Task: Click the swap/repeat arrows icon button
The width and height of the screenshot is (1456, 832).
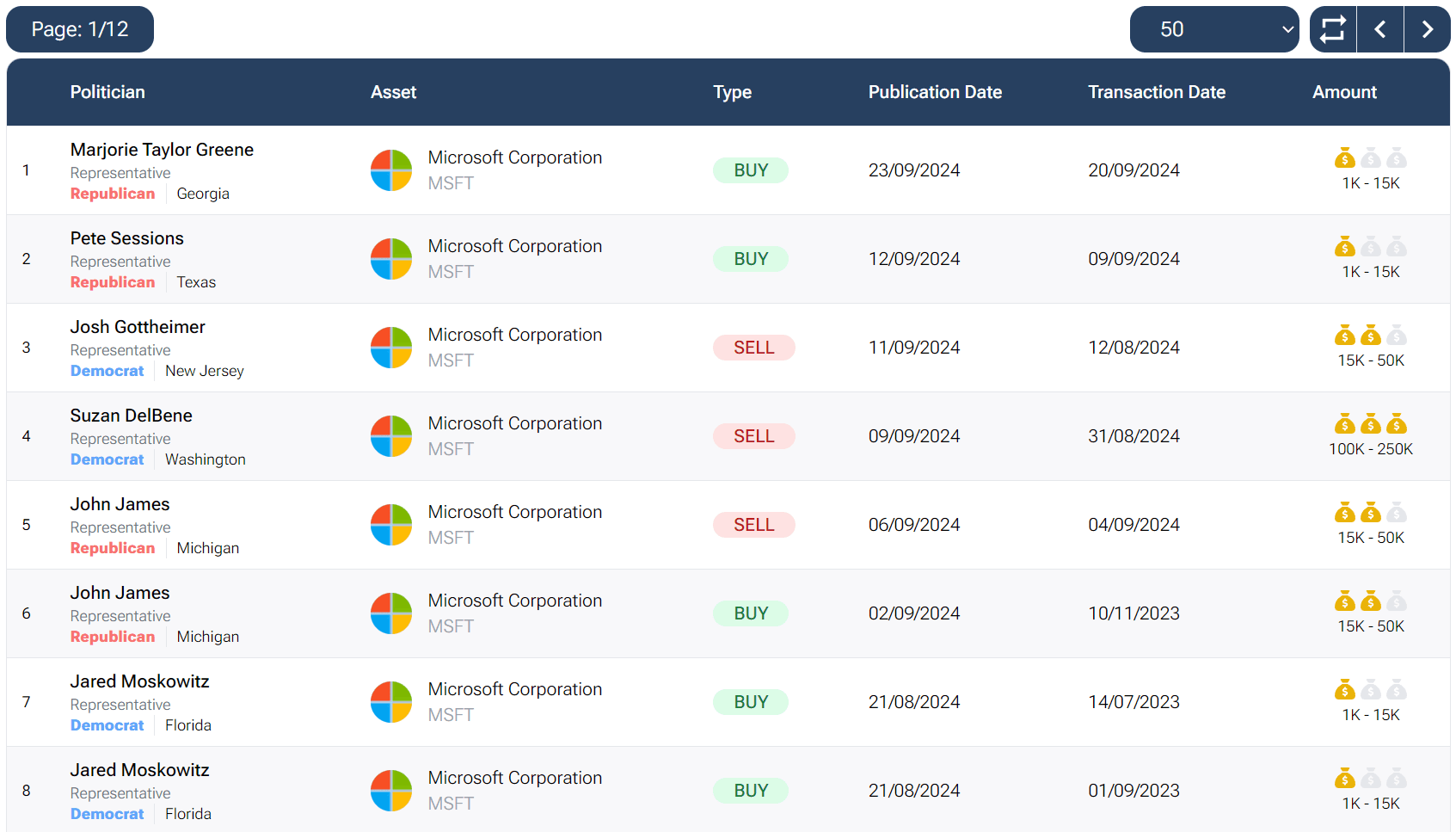Action: tap(1333, 29)
